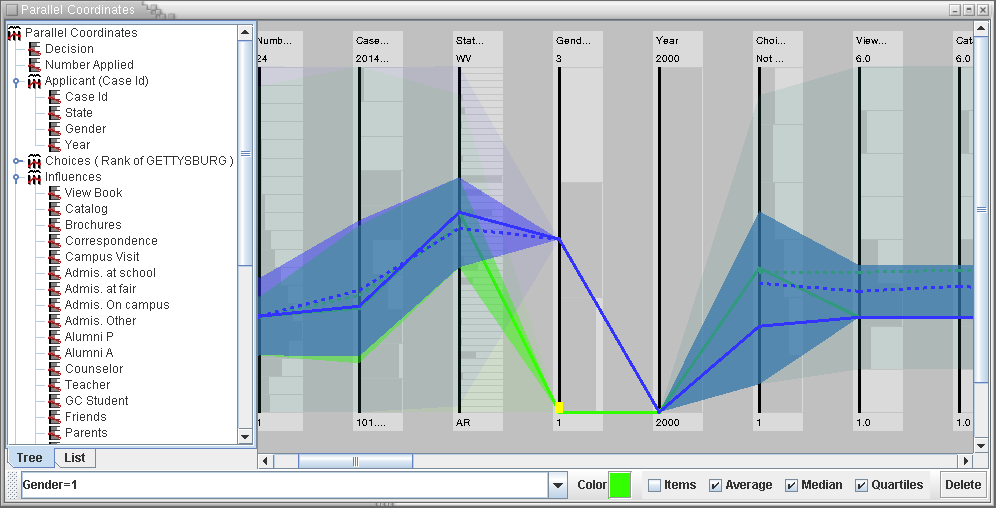Open the Gender=1 selection dropdown
Viewport: 996px width, 508px height.
(x=558, y=485)
